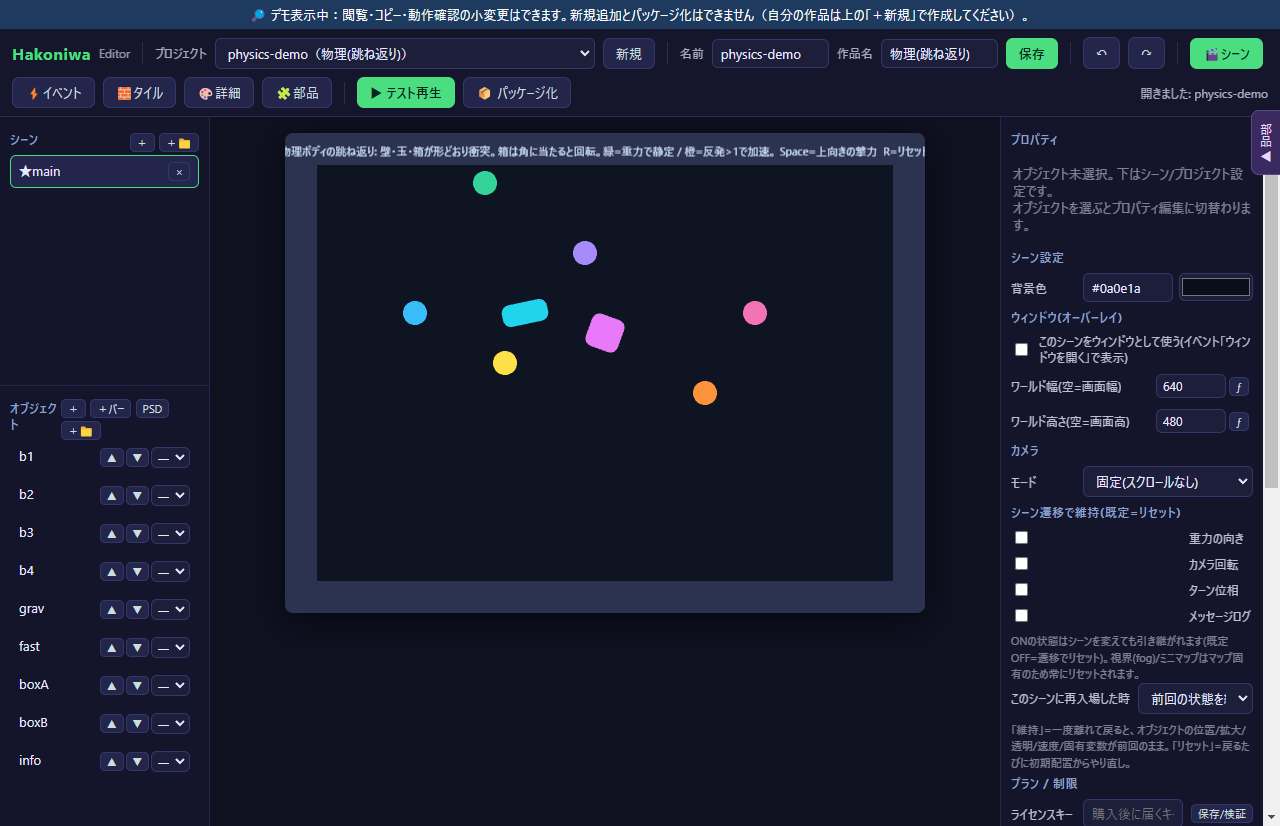Open b2 row dropdown

[x=170, y=496]
